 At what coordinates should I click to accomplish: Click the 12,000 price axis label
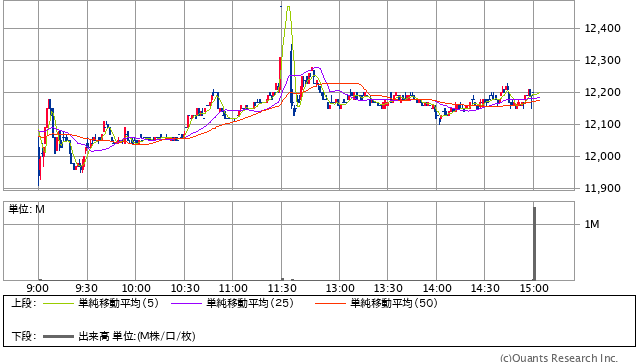tap(602, 157)
